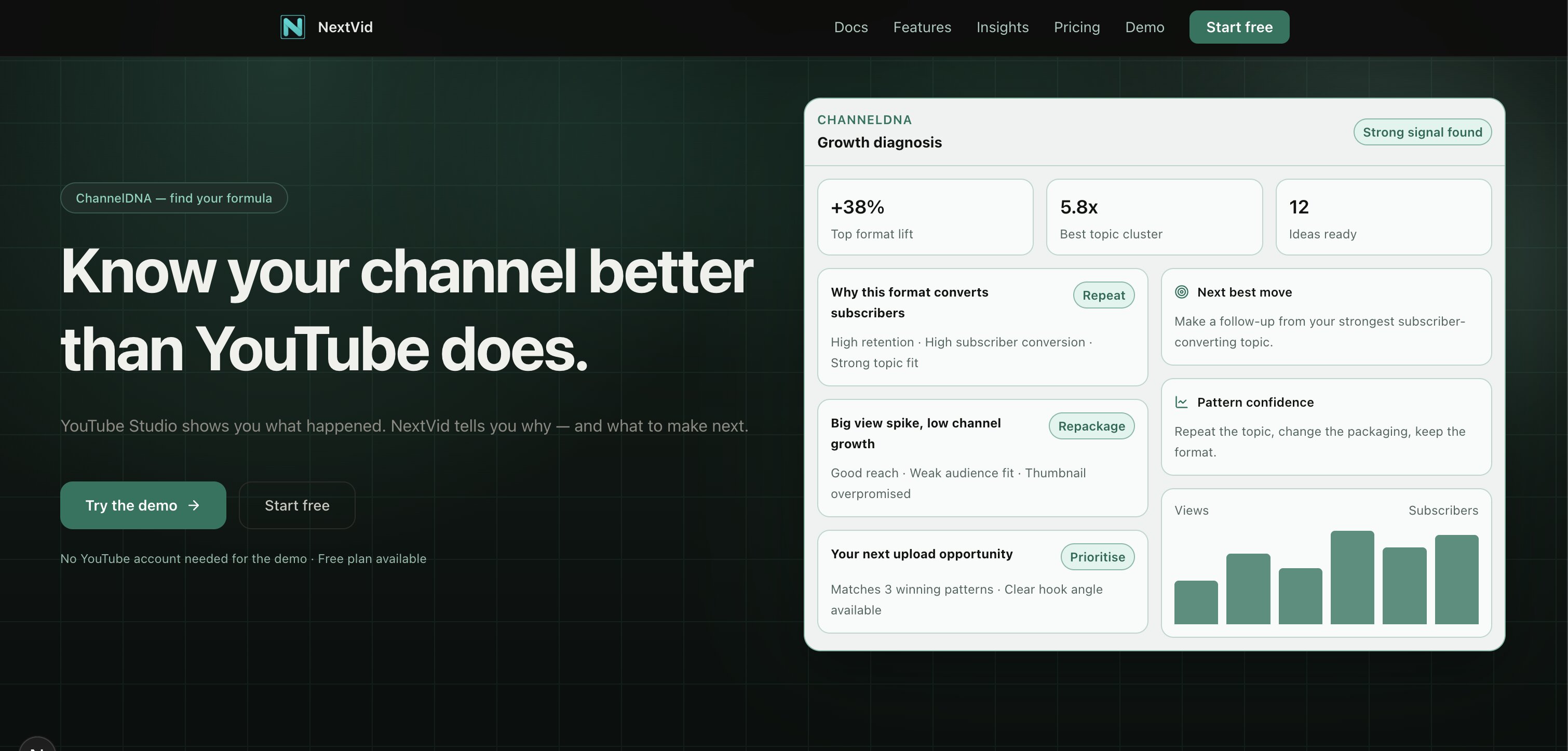This screenshot has height=751, width=1568.
Task: Click the target icon beside Next best move
Action: coord(1182,292)
